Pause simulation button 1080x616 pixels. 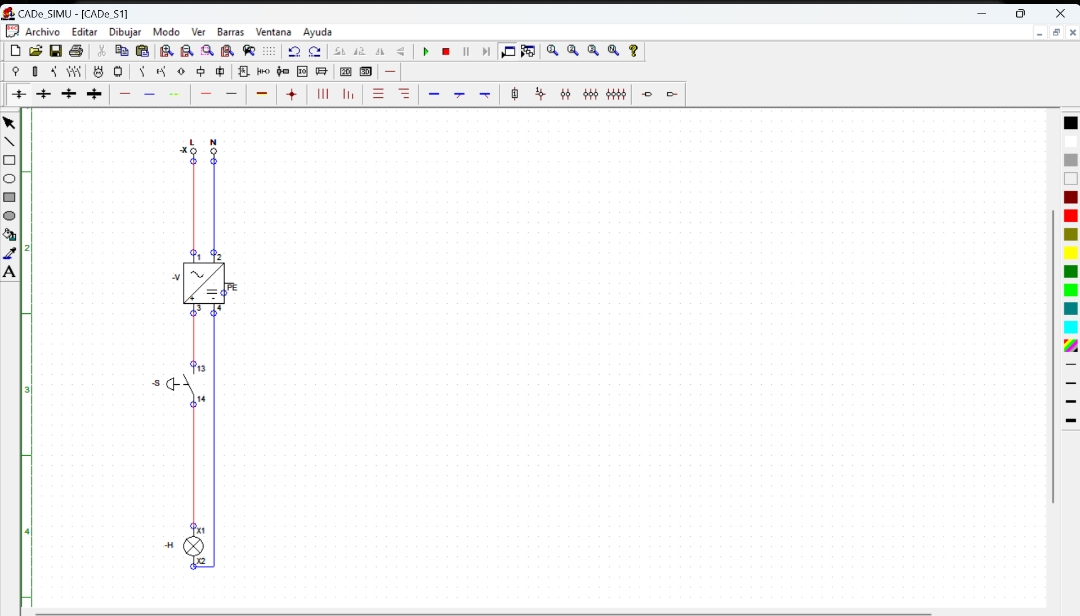466,52
